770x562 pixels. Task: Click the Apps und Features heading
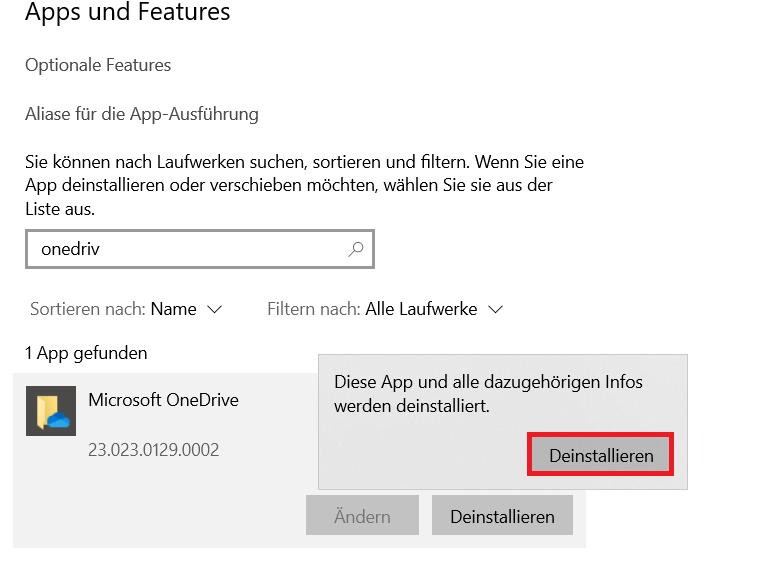point(128,12)
